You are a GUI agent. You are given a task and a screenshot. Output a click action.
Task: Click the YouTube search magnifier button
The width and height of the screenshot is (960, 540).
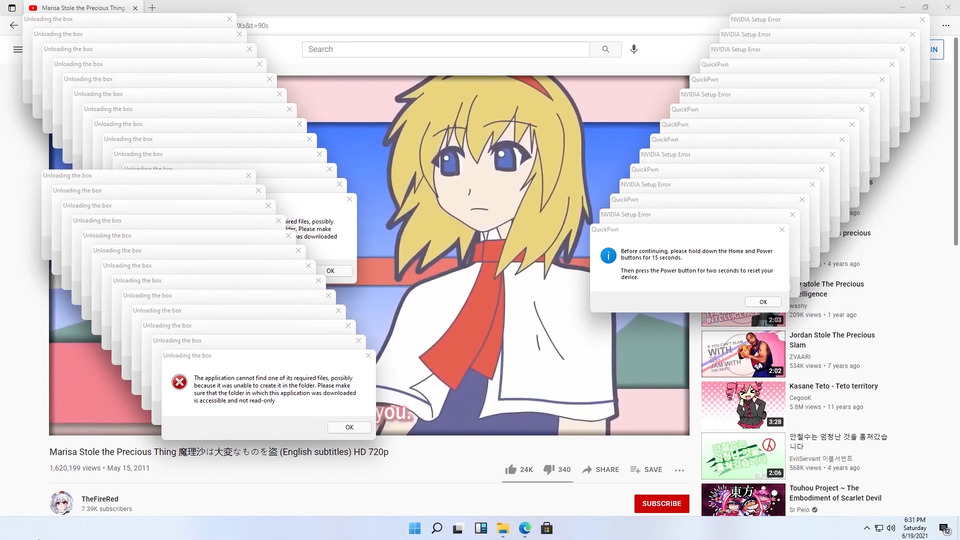[606, 49]
